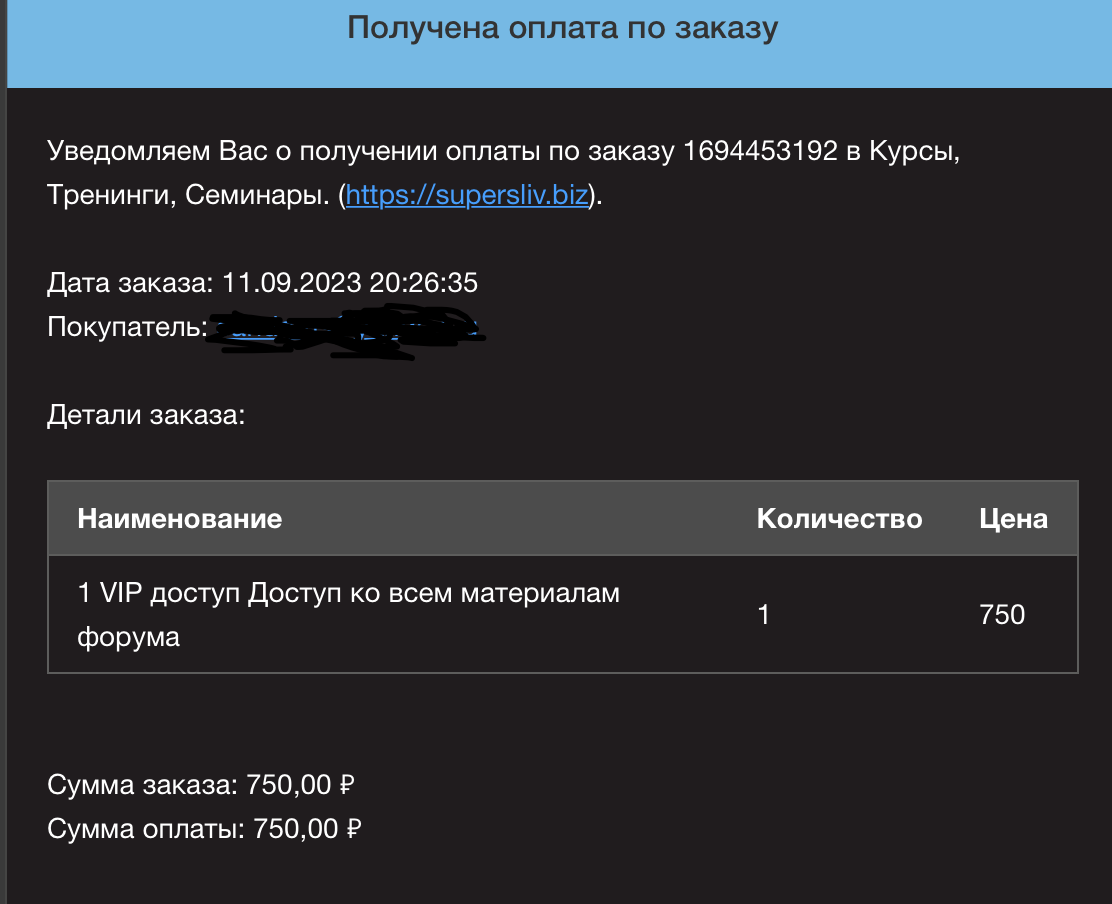The image size is (1112, 904).
Task: Click the quantity value 1 in table
Action: (x=764, y=615)
